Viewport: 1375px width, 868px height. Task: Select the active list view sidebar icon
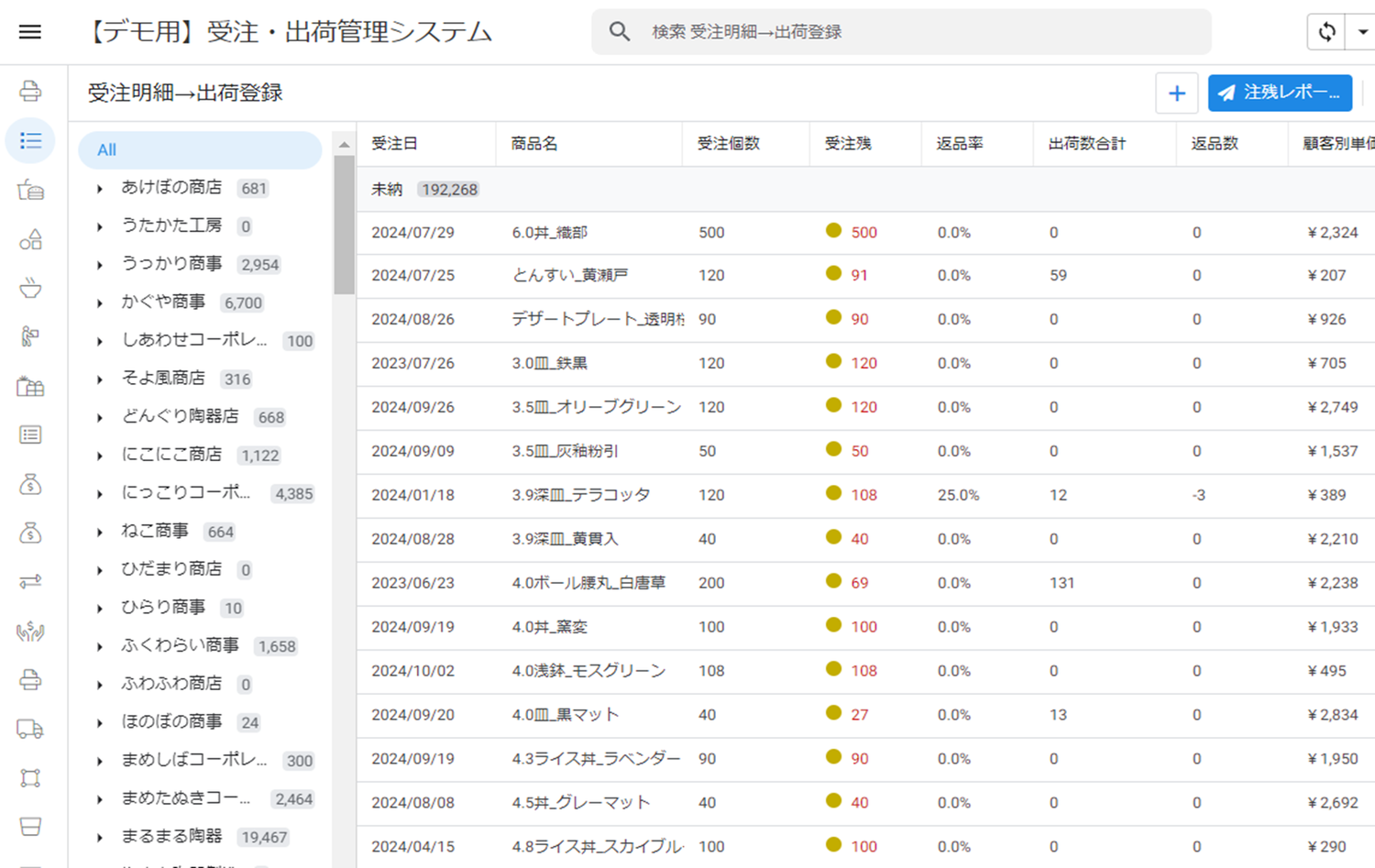[30, 140]
